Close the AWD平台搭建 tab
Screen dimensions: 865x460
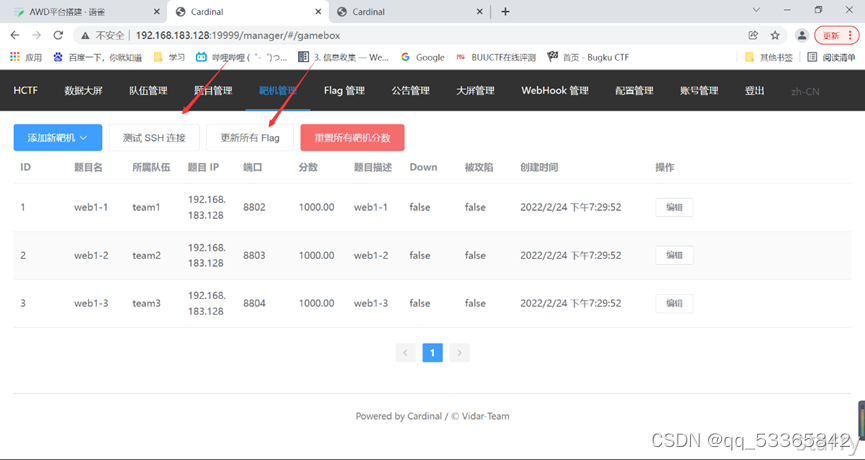(x=157, y=12)
